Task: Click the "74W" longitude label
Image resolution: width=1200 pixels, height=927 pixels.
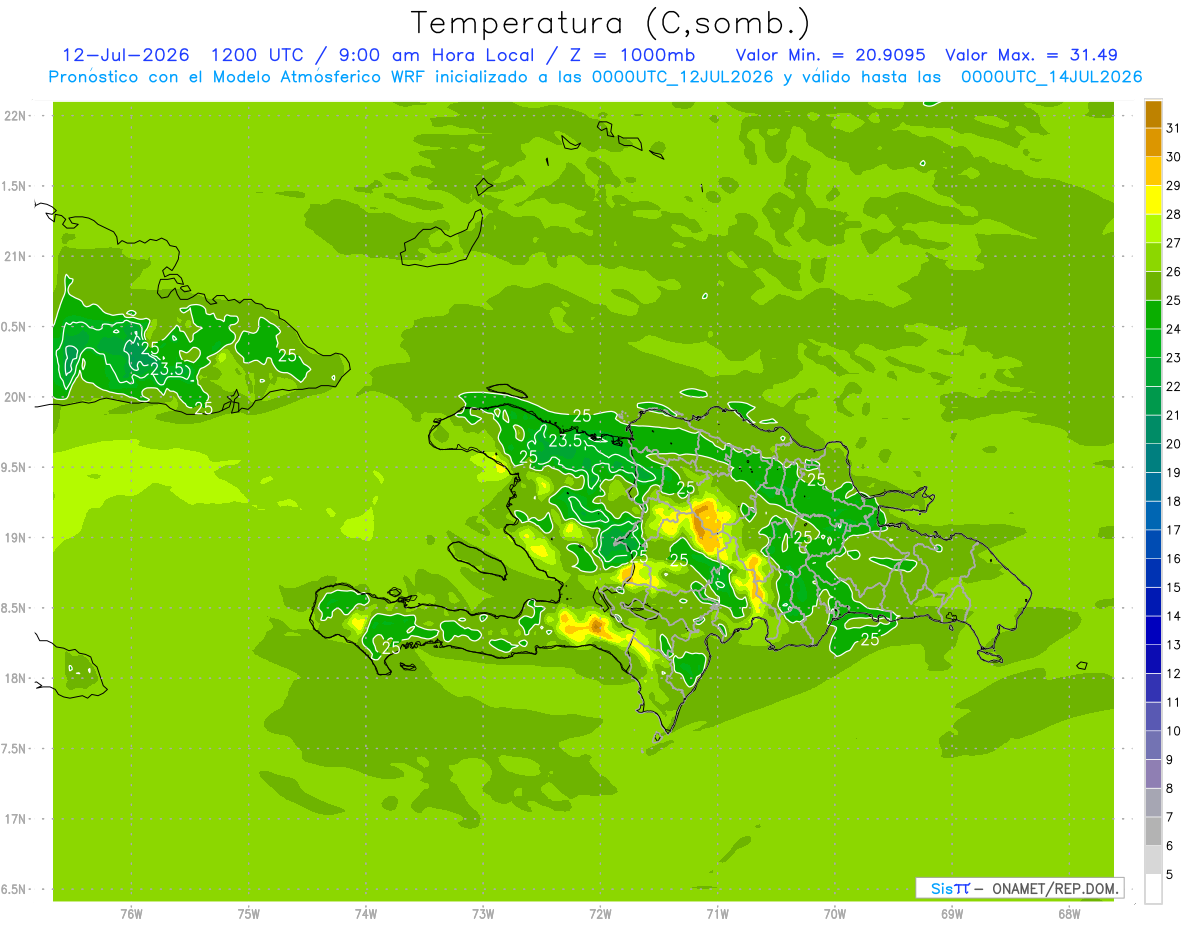Action: [x=366, y=914]
